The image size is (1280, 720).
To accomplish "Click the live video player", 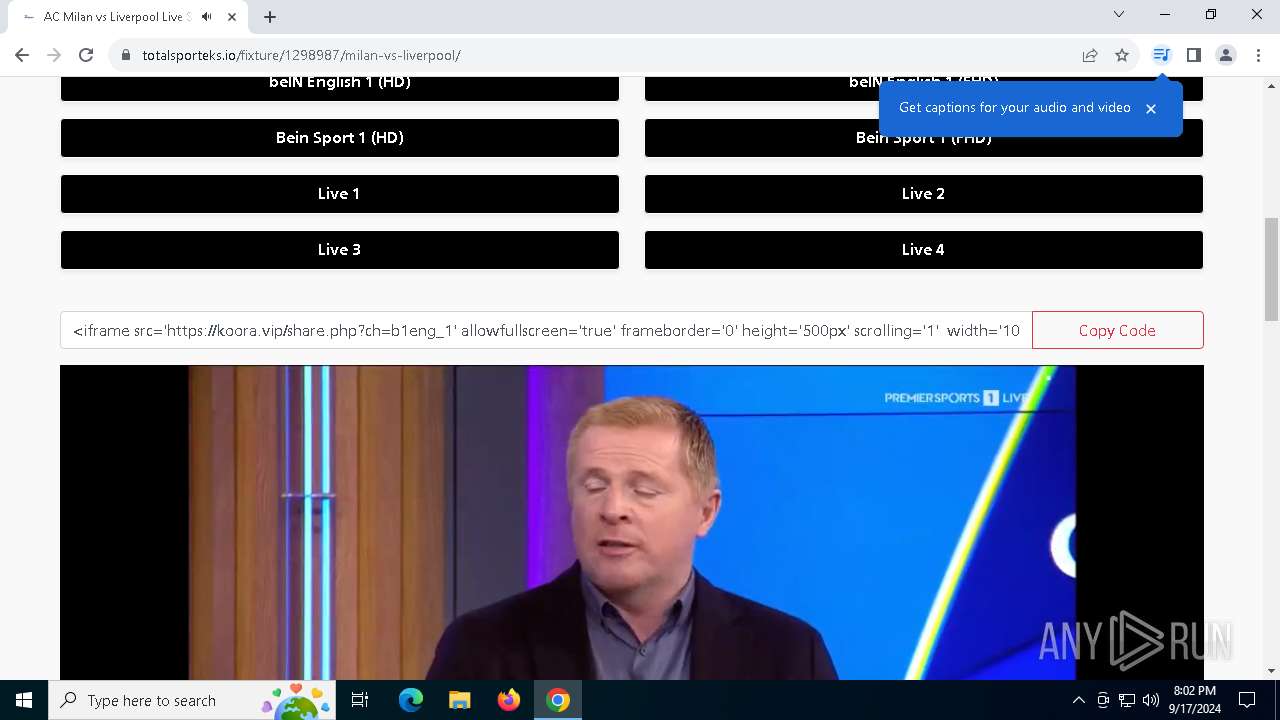I will click(x=632, y=522).
